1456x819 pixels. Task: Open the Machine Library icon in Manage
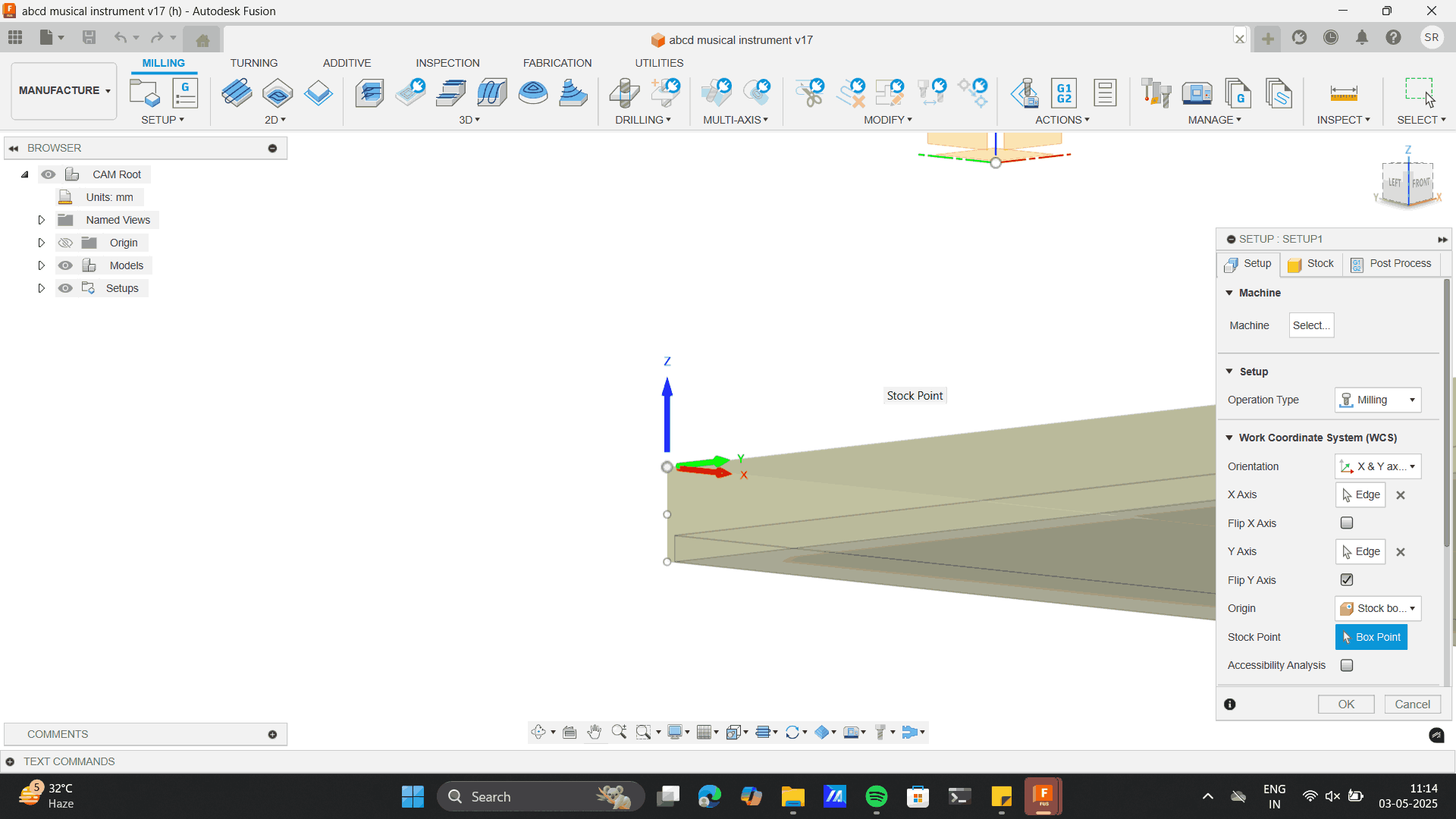click(x=1197, y=93)
